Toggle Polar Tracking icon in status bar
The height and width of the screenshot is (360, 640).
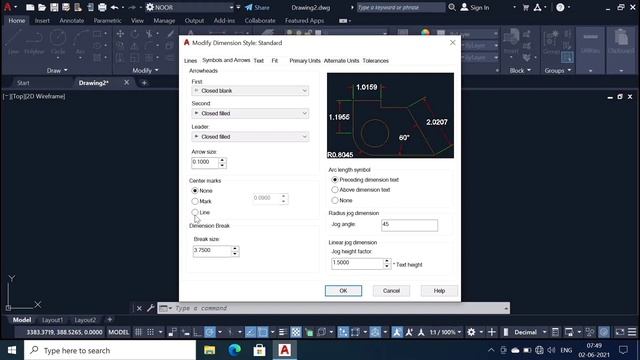click(x=210, y=332)
